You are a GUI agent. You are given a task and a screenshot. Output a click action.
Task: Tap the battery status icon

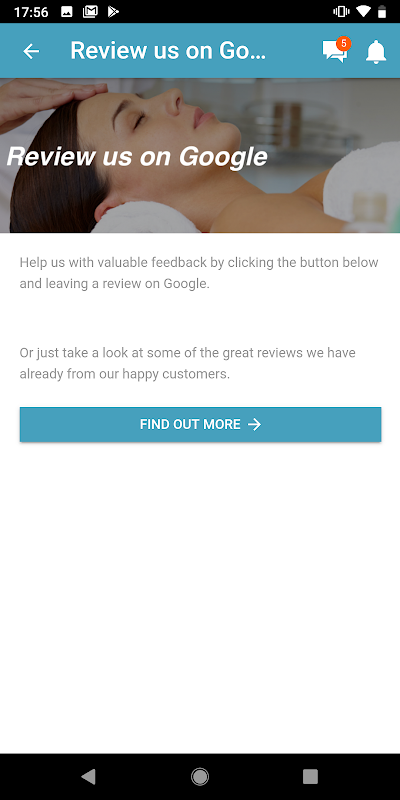382,12
